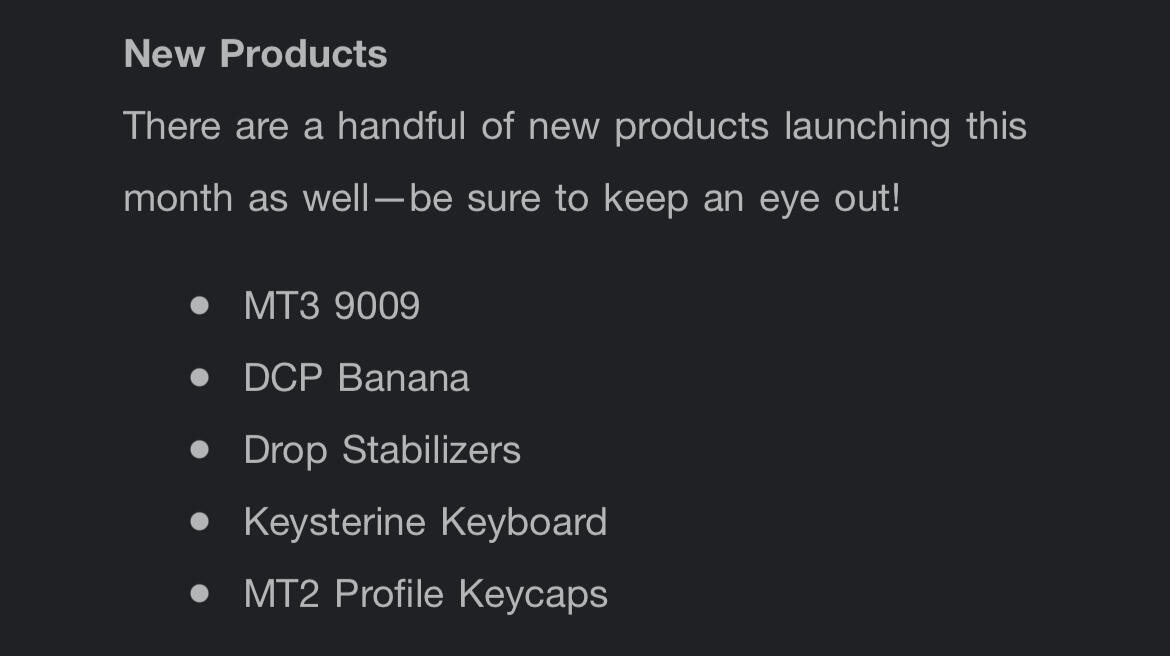
Task: Click the word "month" in the paragraph
Action: [178, 199]
